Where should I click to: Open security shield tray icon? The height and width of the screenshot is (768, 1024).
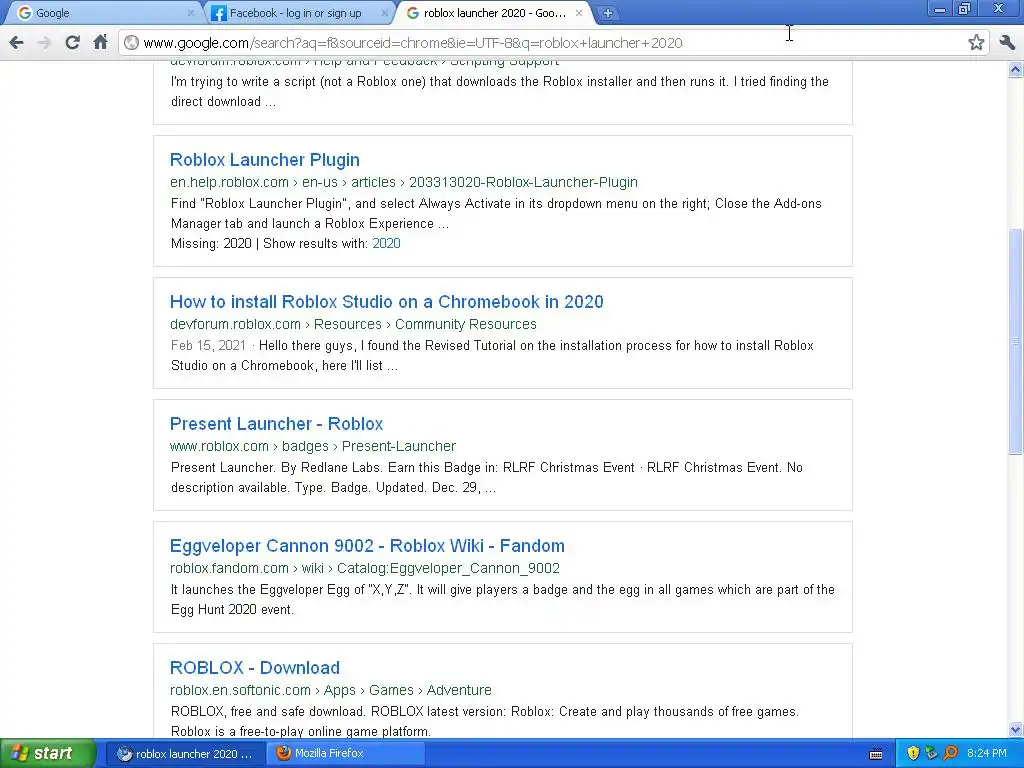click(x=913, y=754)
